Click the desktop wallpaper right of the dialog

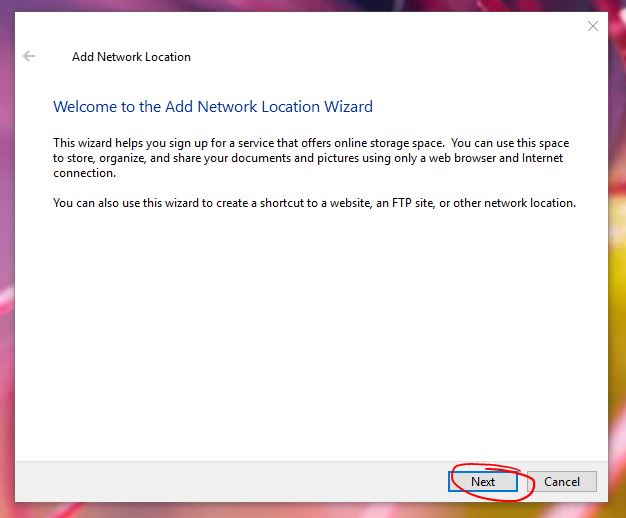pos(616,300)
